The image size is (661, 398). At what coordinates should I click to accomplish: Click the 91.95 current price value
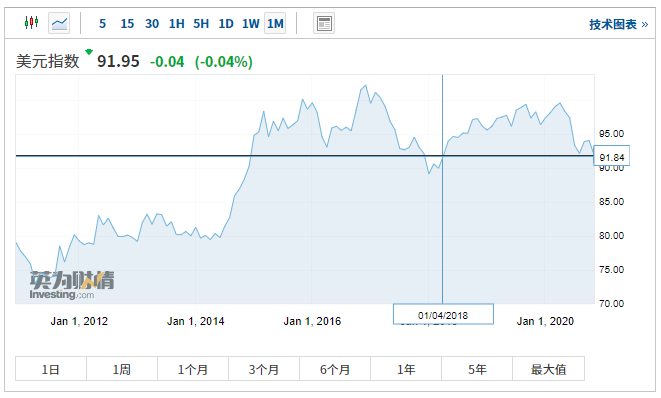[x=118, y=62]
